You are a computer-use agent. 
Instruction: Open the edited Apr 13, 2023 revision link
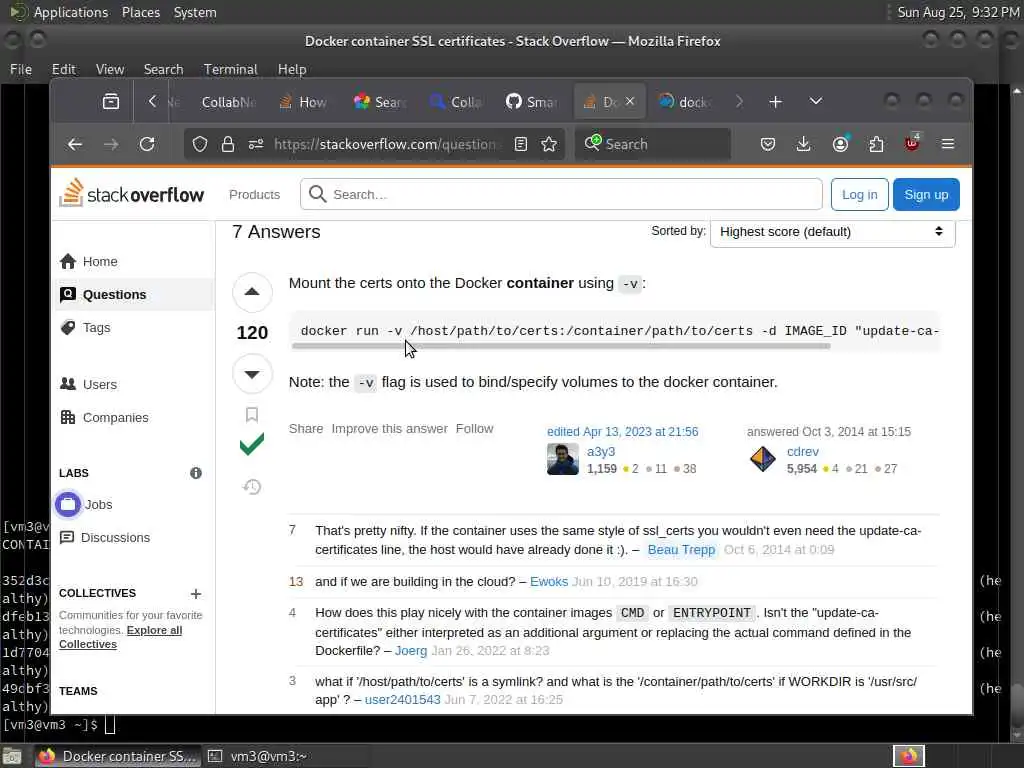tap(622, 432)
